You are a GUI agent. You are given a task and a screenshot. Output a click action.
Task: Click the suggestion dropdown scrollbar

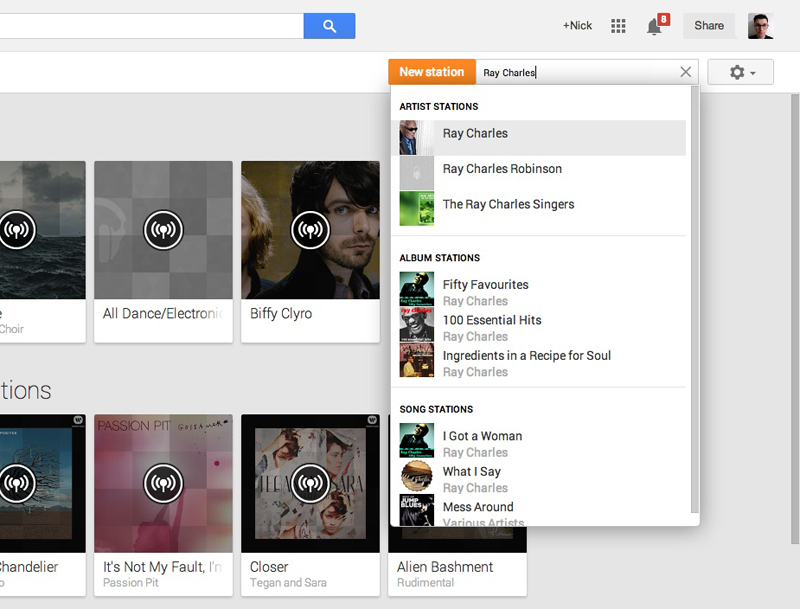[694, 299]
